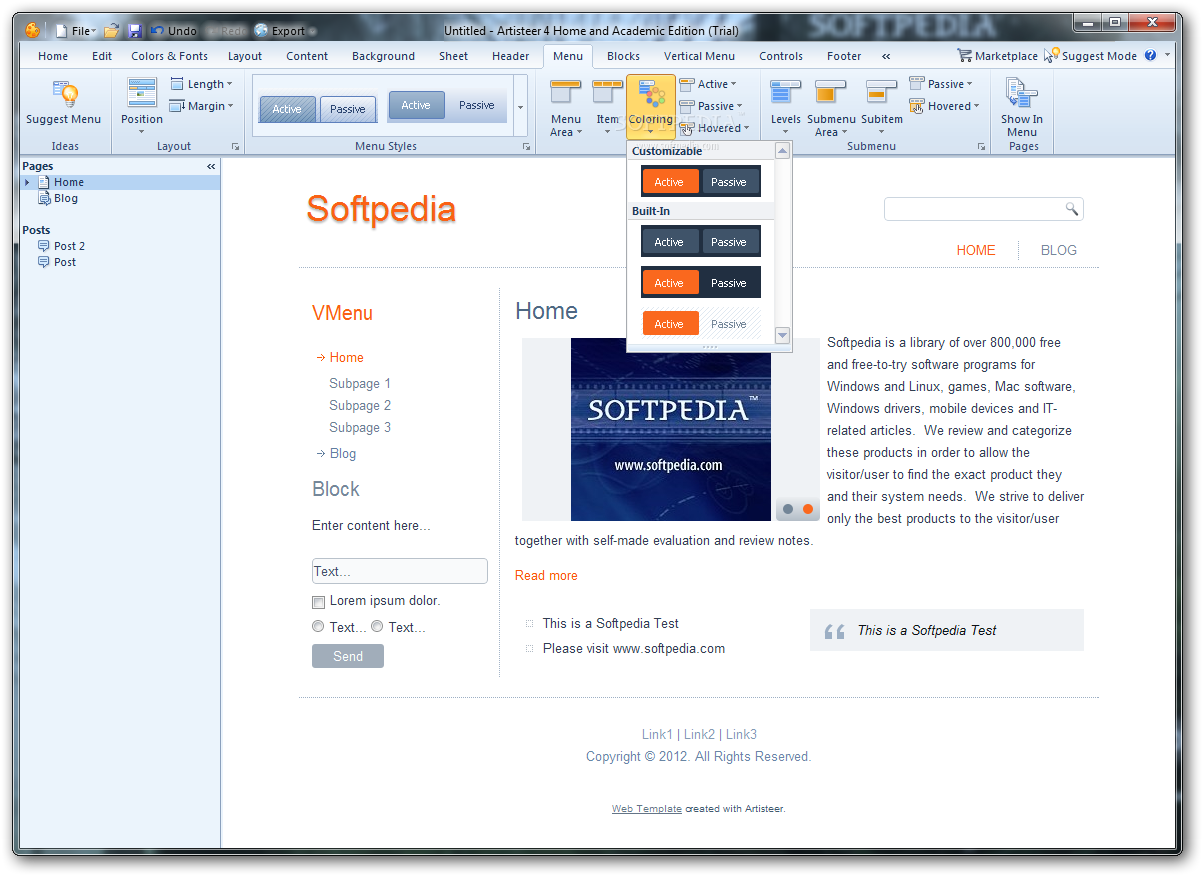Viewport: 1203px width, 876px height.
Task: Choose the Customizable orange coloring swatch
Action: coord(701,182)
